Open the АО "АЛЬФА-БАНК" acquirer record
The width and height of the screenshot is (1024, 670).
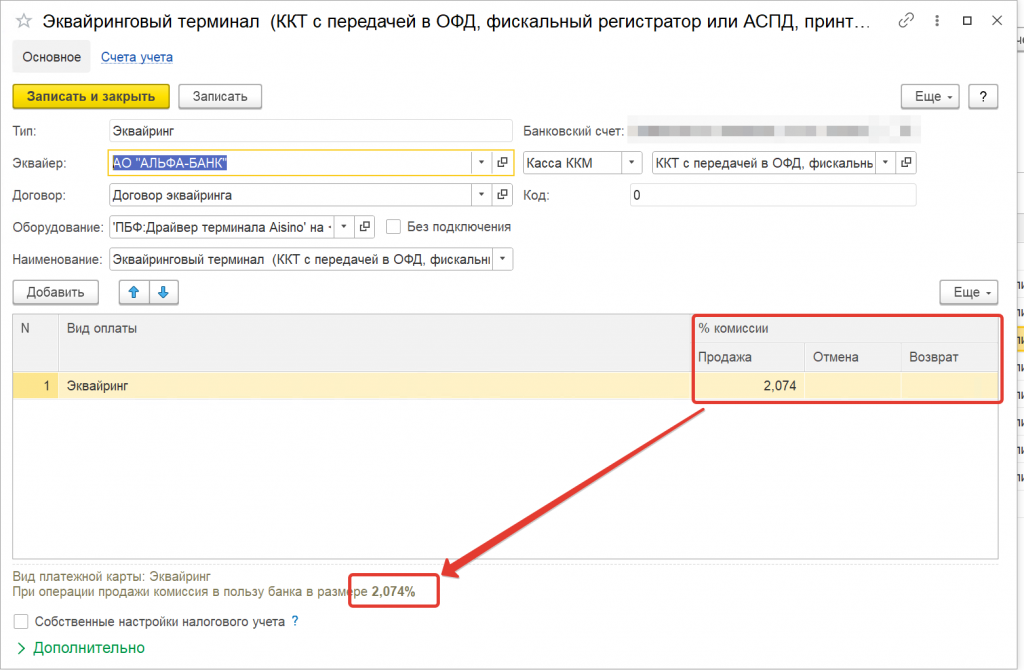(x=502, y=162)
